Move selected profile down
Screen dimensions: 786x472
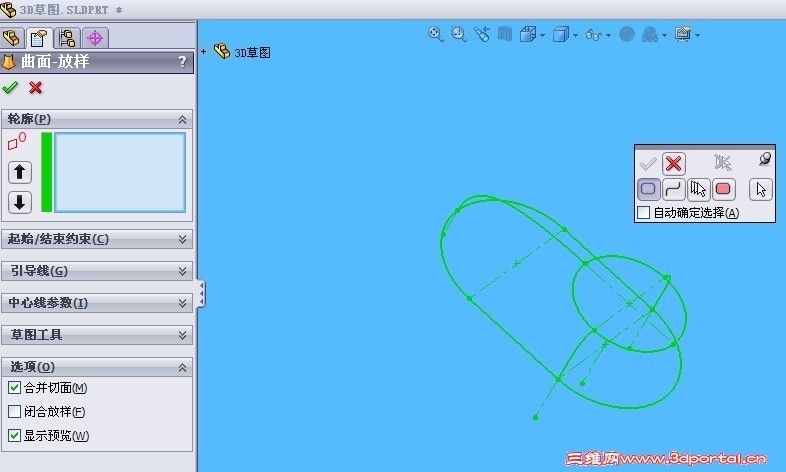pyautogui.click(x=20, y=202)
